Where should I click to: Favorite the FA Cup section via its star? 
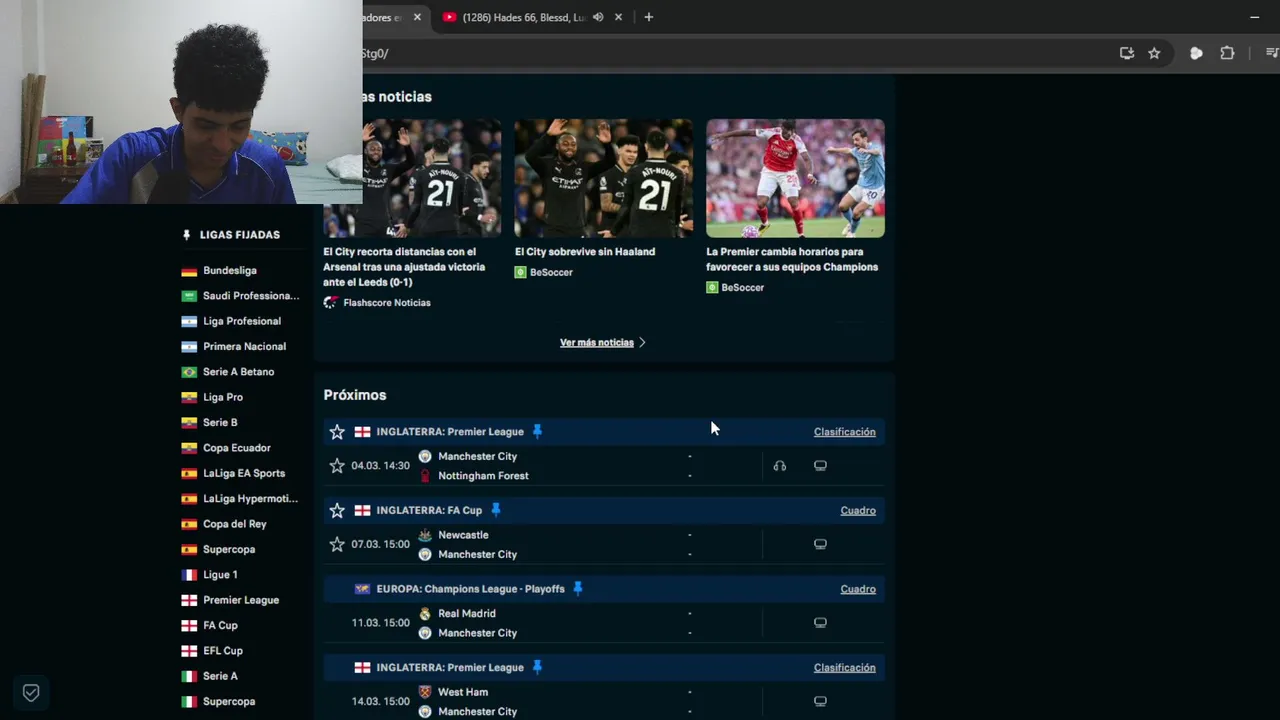(x=337, y=511)
